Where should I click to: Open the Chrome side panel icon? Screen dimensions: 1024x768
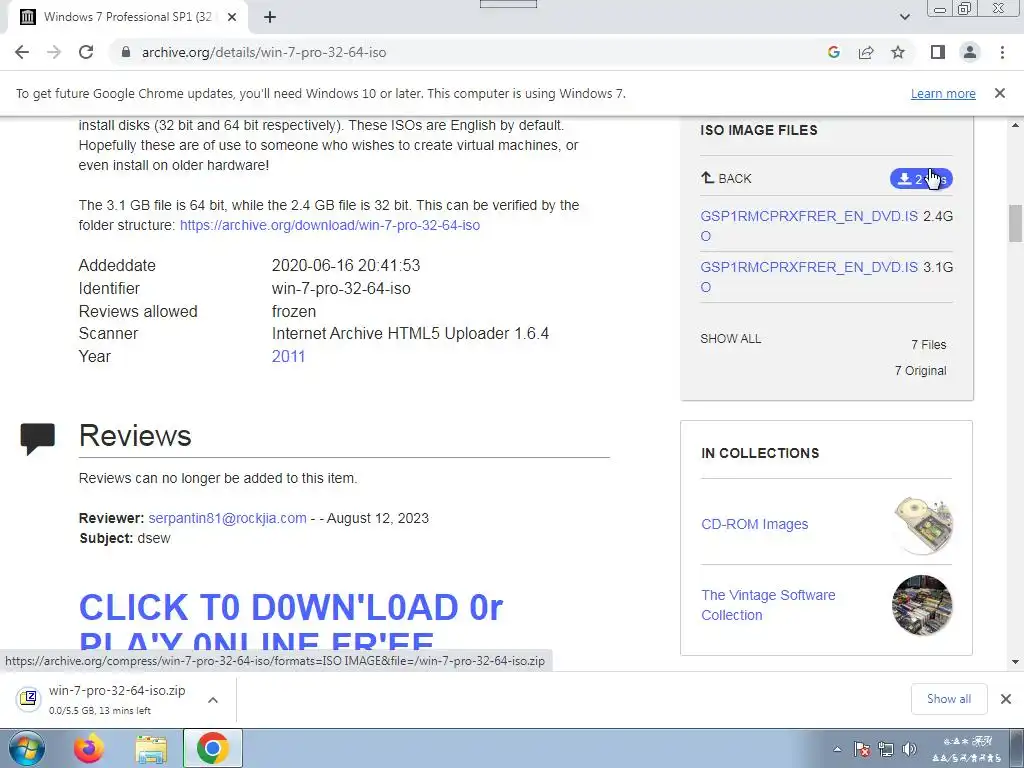(x=938, y=52)
